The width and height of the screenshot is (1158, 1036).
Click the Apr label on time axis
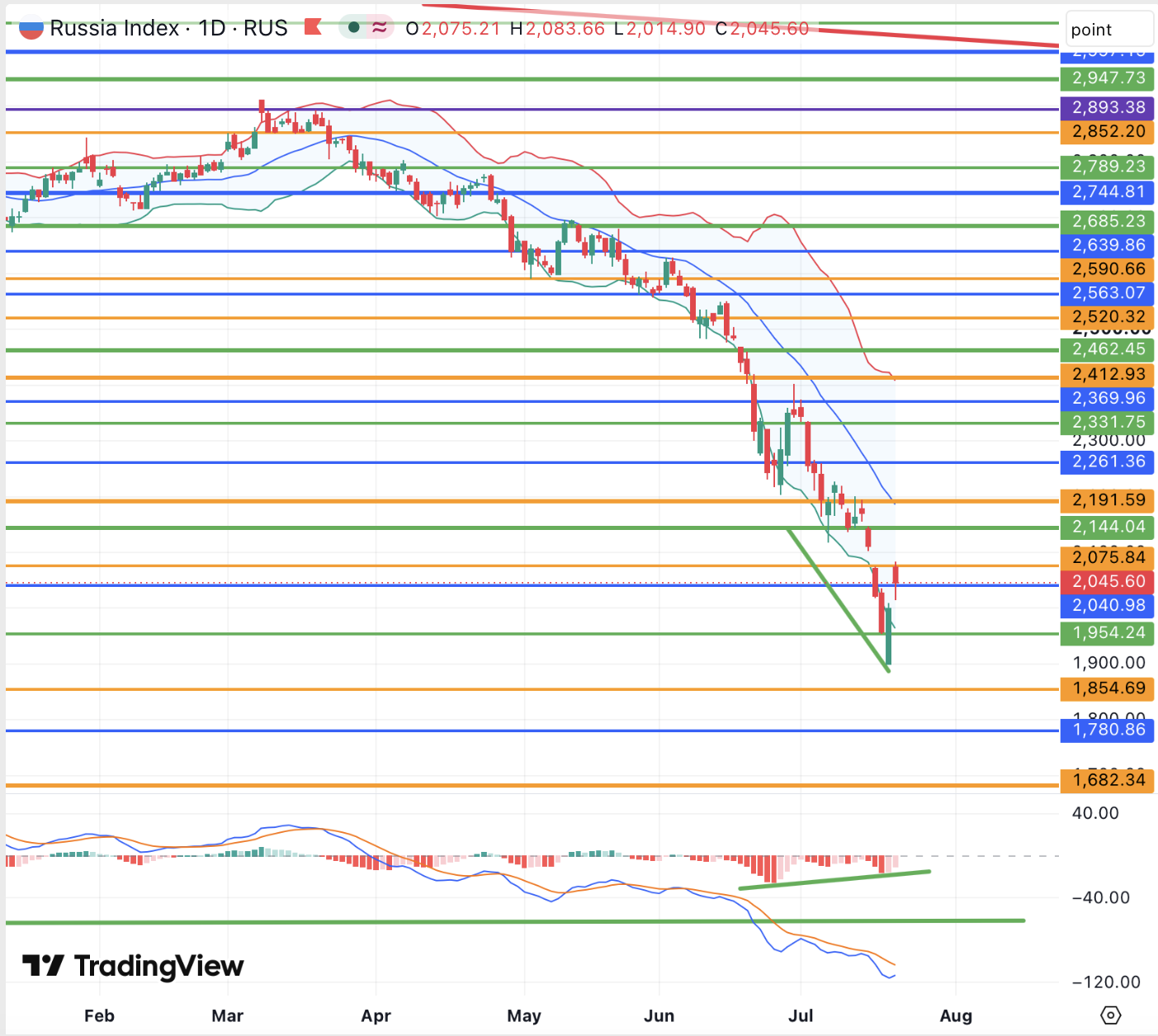pyautogui.click(x=376, y=1015)
